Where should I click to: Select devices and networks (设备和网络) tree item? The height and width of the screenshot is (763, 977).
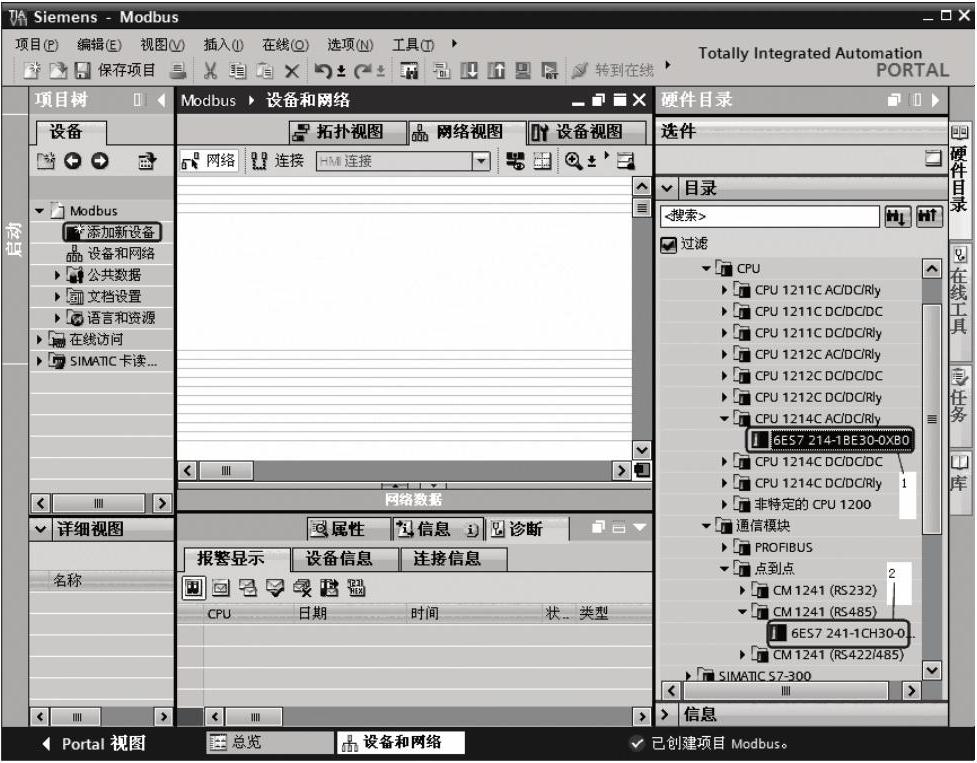(x=110, y=254)
